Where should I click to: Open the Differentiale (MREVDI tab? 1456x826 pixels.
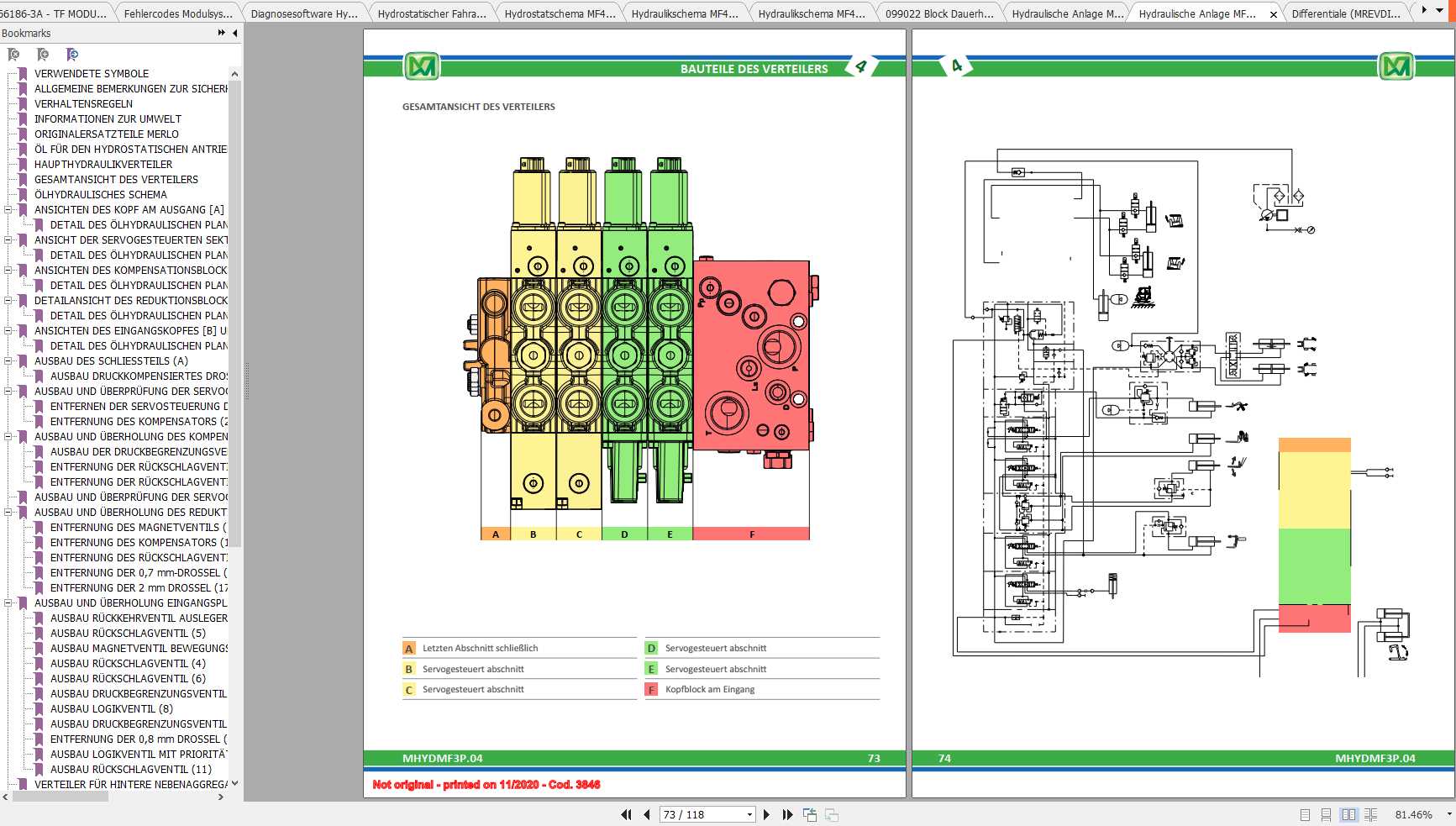[x=1345, y=13]
